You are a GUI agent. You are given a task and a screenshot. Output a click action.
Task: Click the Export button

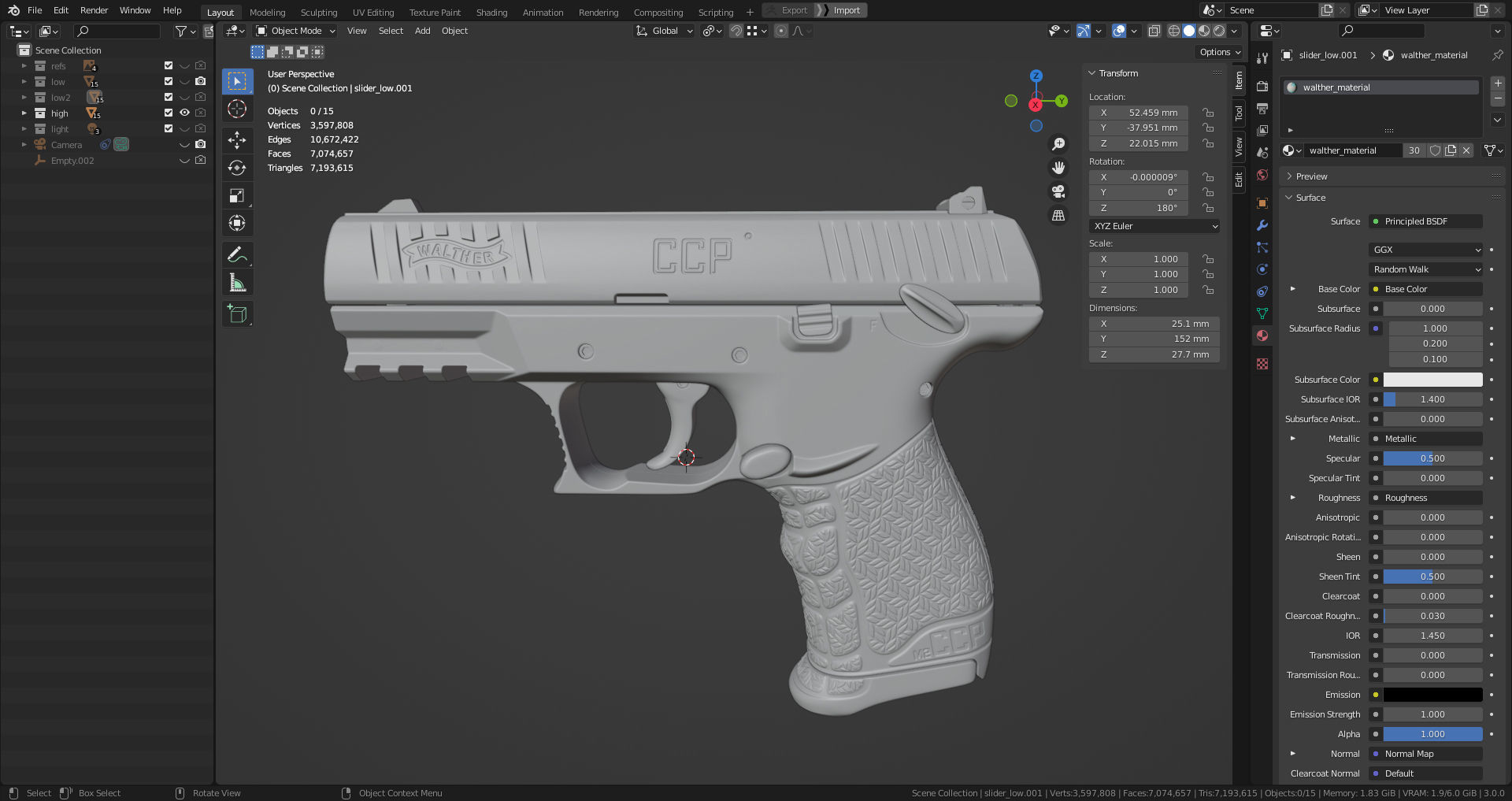[x=788, y=10]
